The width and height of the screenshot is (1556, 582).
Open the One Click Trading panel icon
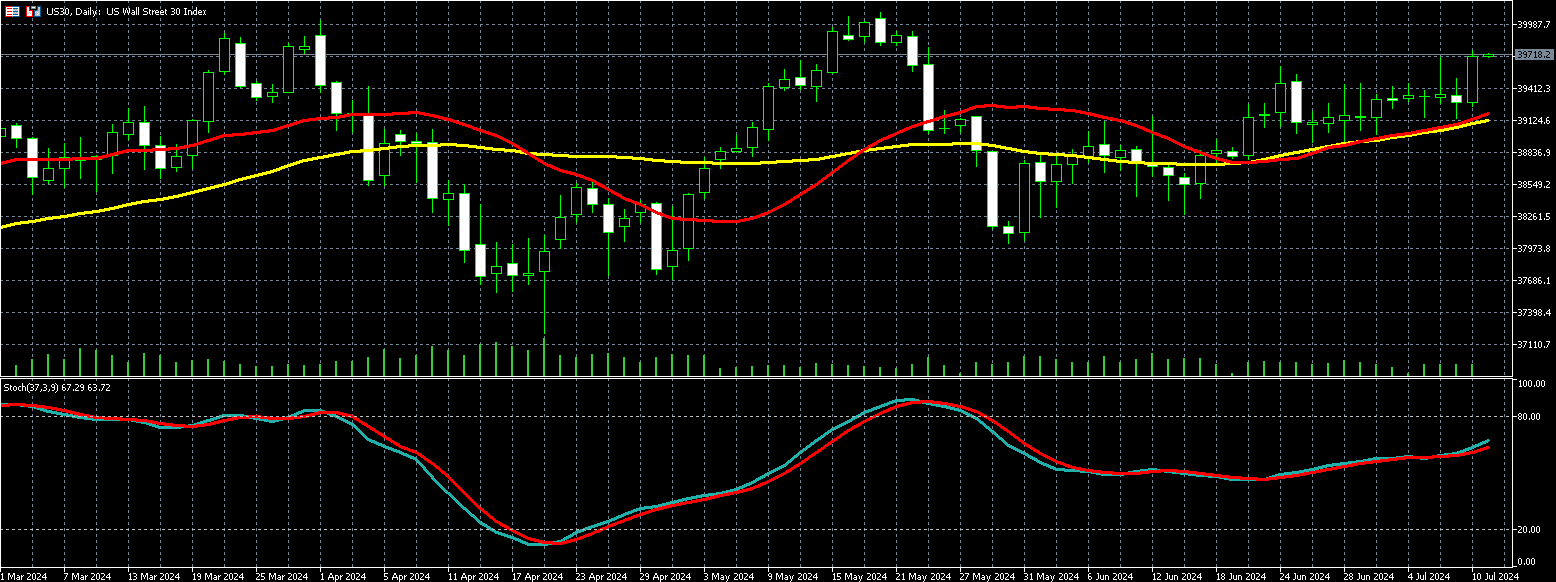point(13,12)
